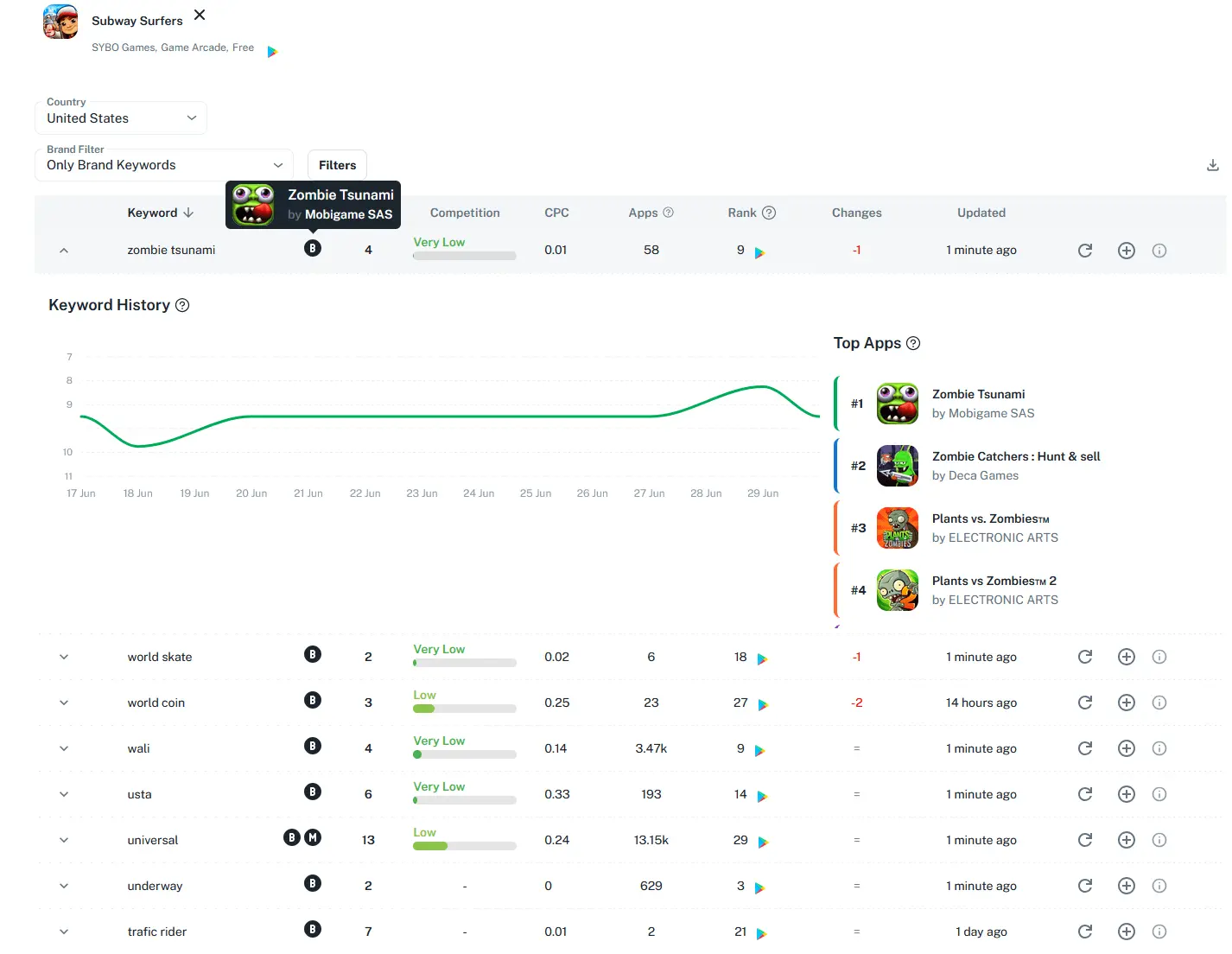Open the Country dropdown set to United States
Image resolution: width=1232 pixels, height=954 pixels.
coord(121,118)
